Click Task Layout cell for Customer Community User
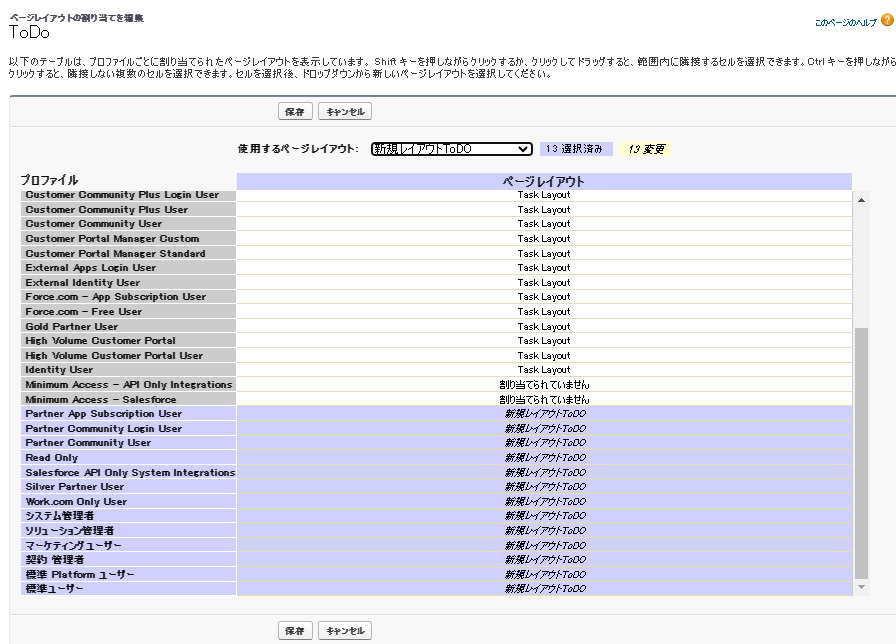The height and width of the screenshot is (644, 896). click(x=544, y=224)
